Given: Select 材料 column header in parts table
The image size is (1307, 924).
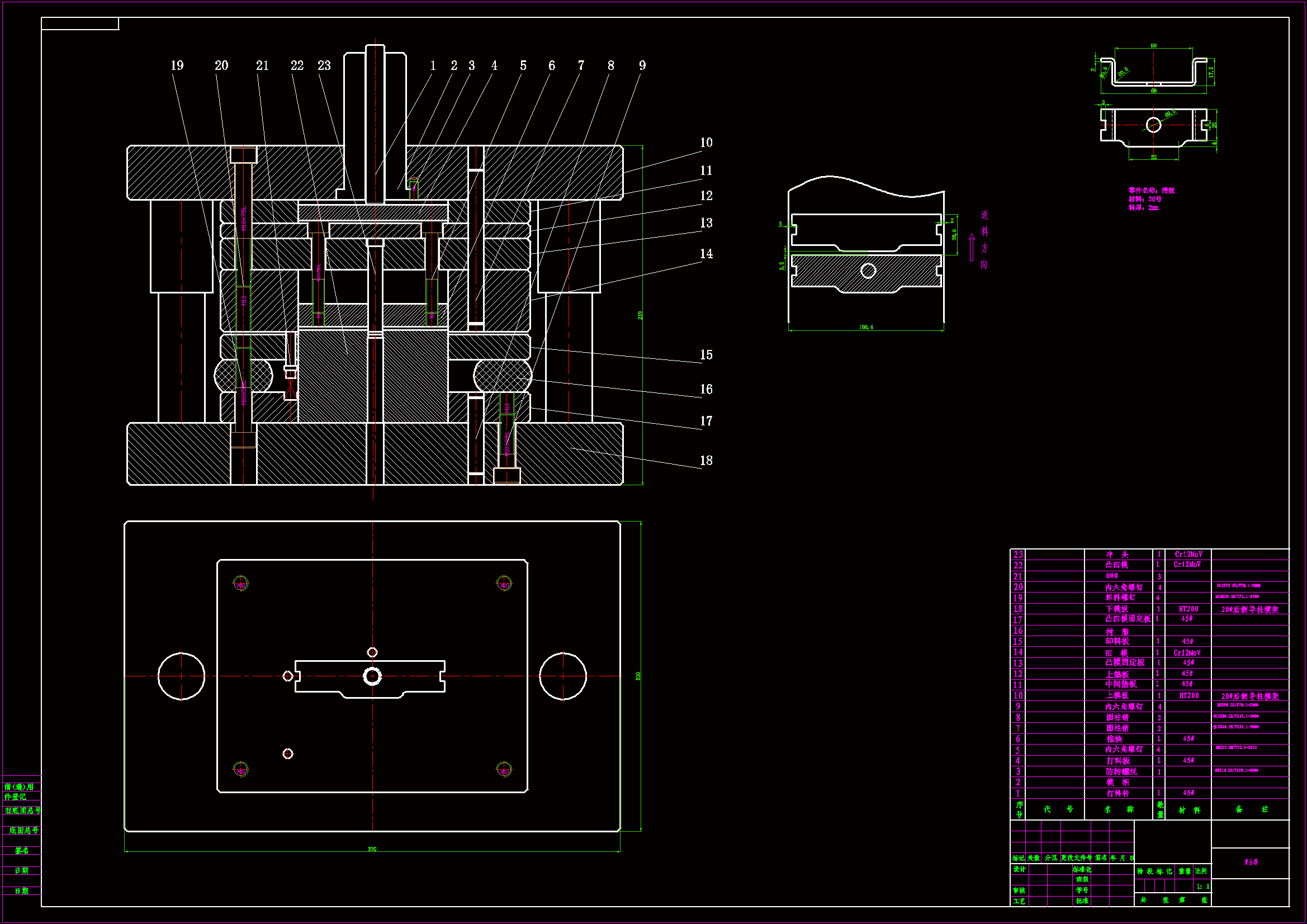Looking at the screenshot, I should [1189, 809].
